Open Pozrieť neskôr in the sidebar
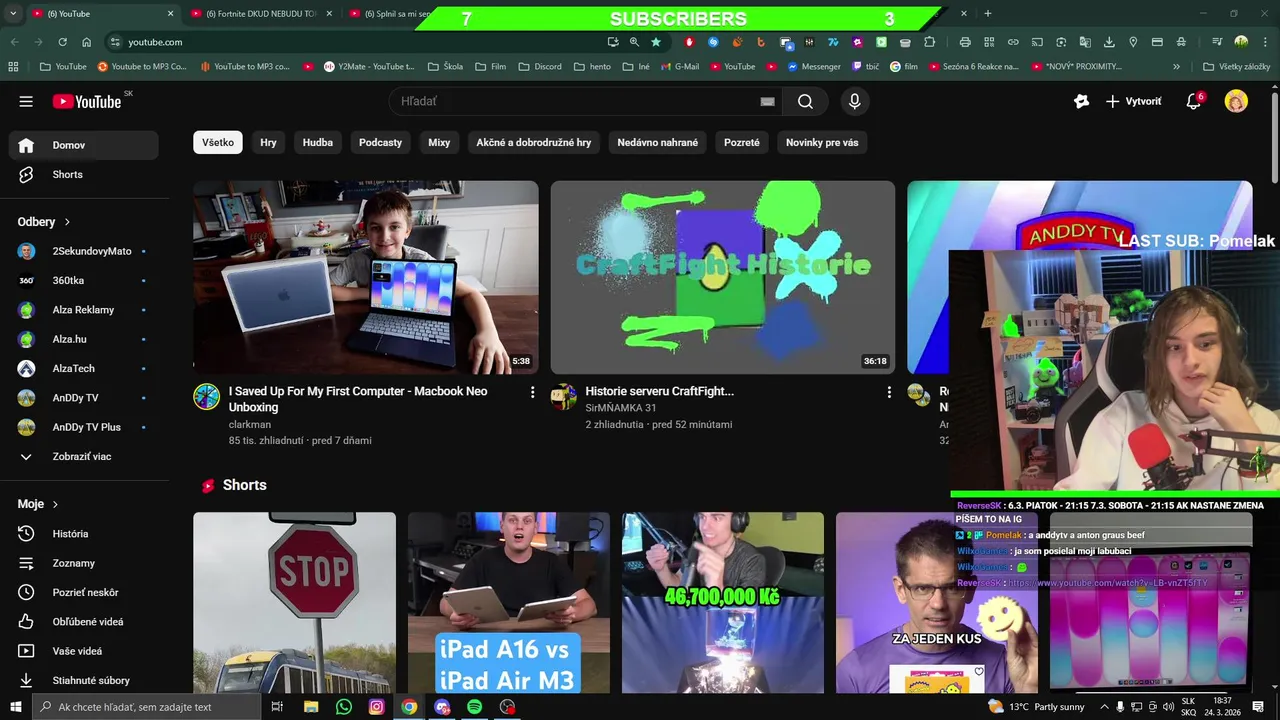The image size is (1280, 720). pos(84,592)
